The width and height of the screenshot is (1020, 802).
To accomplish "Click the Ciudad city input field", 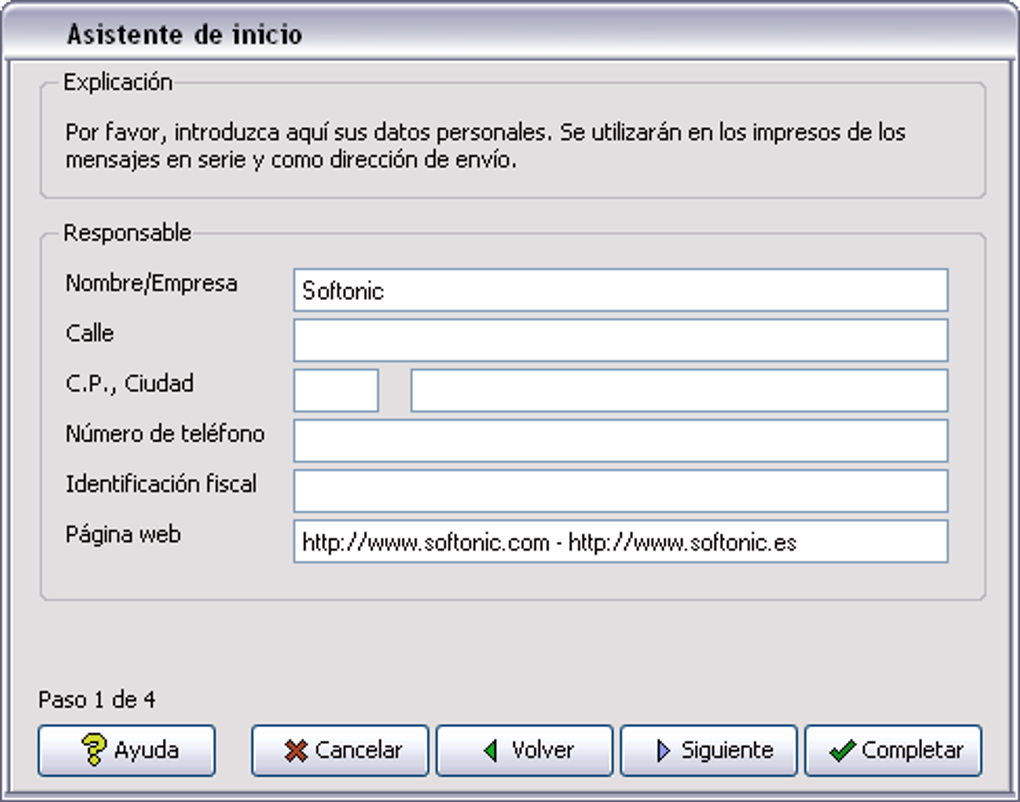I will pos(678,391).
